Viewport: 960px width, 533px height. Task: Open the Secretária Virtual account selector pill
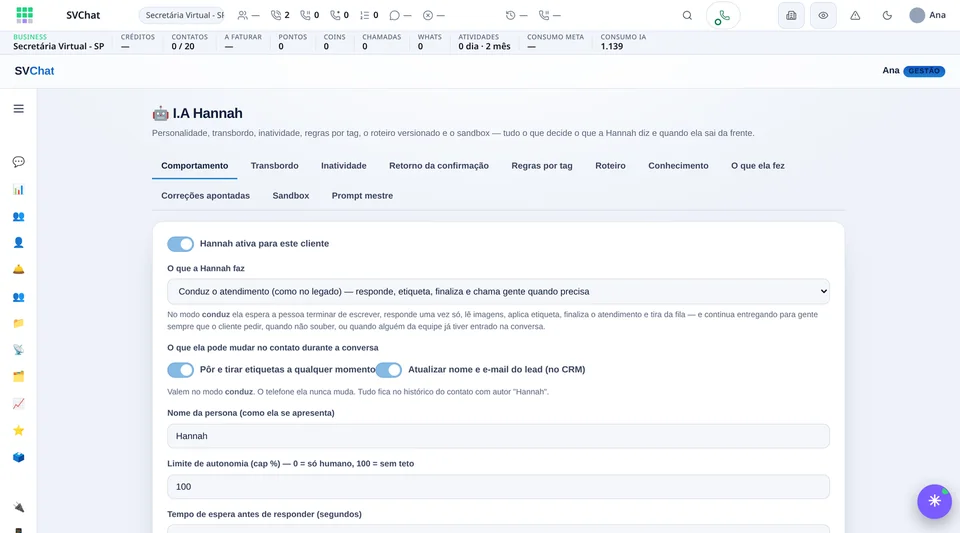[x=182, y=15]
